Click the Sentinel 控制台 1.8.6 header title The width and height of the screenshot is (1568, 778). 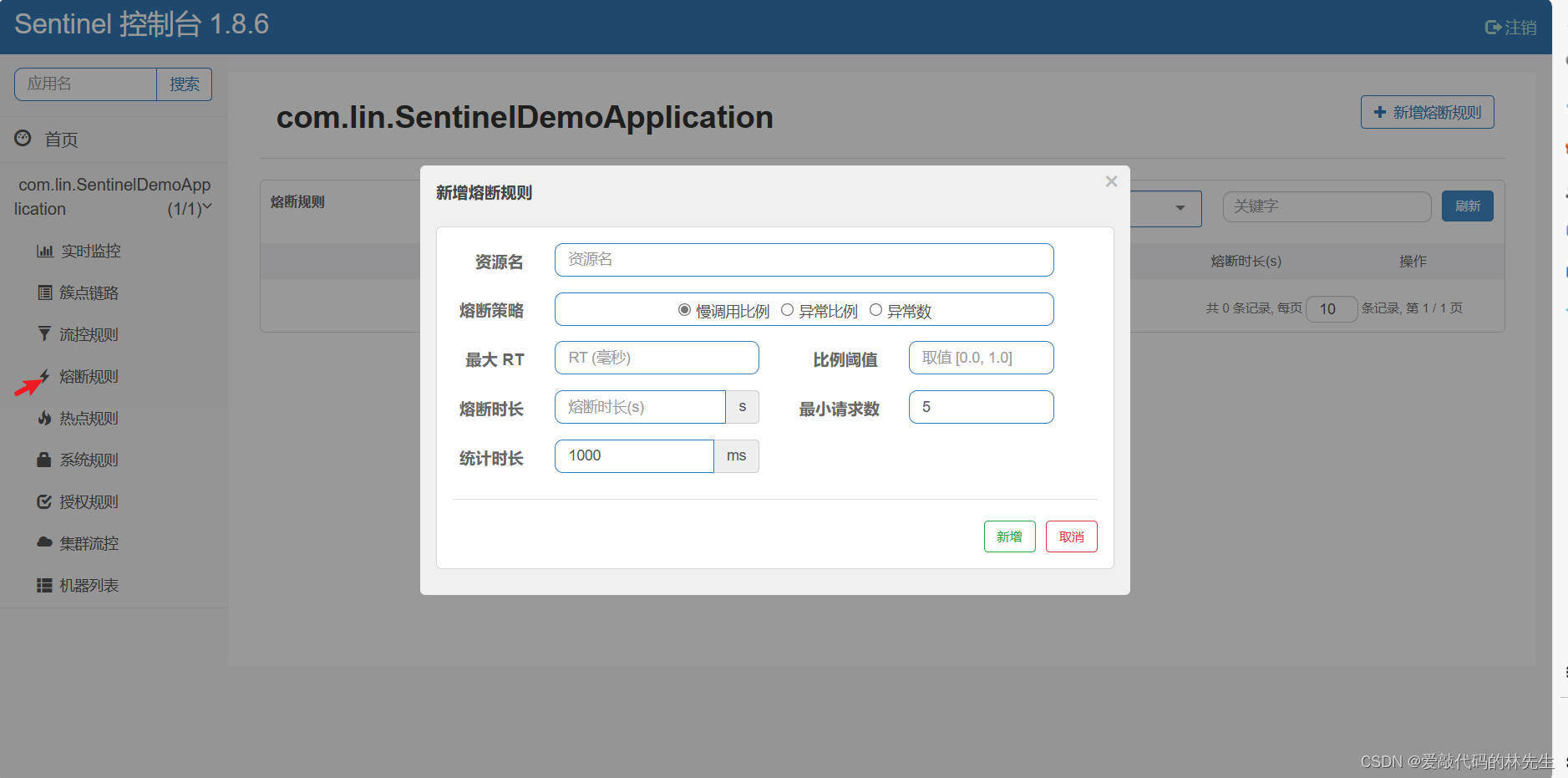point(141,24)
